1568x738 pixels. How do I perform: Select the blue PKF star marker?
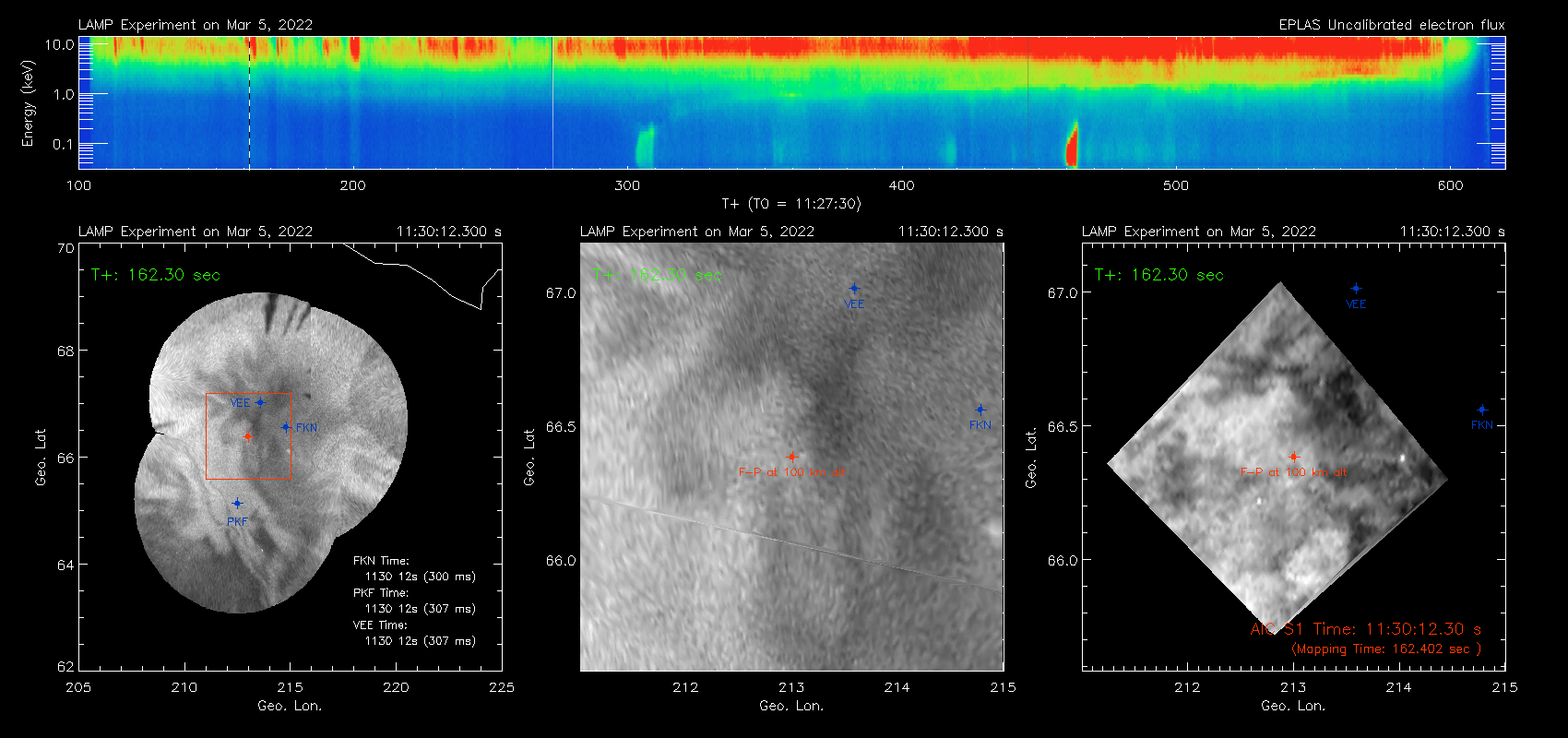(237, 504)
